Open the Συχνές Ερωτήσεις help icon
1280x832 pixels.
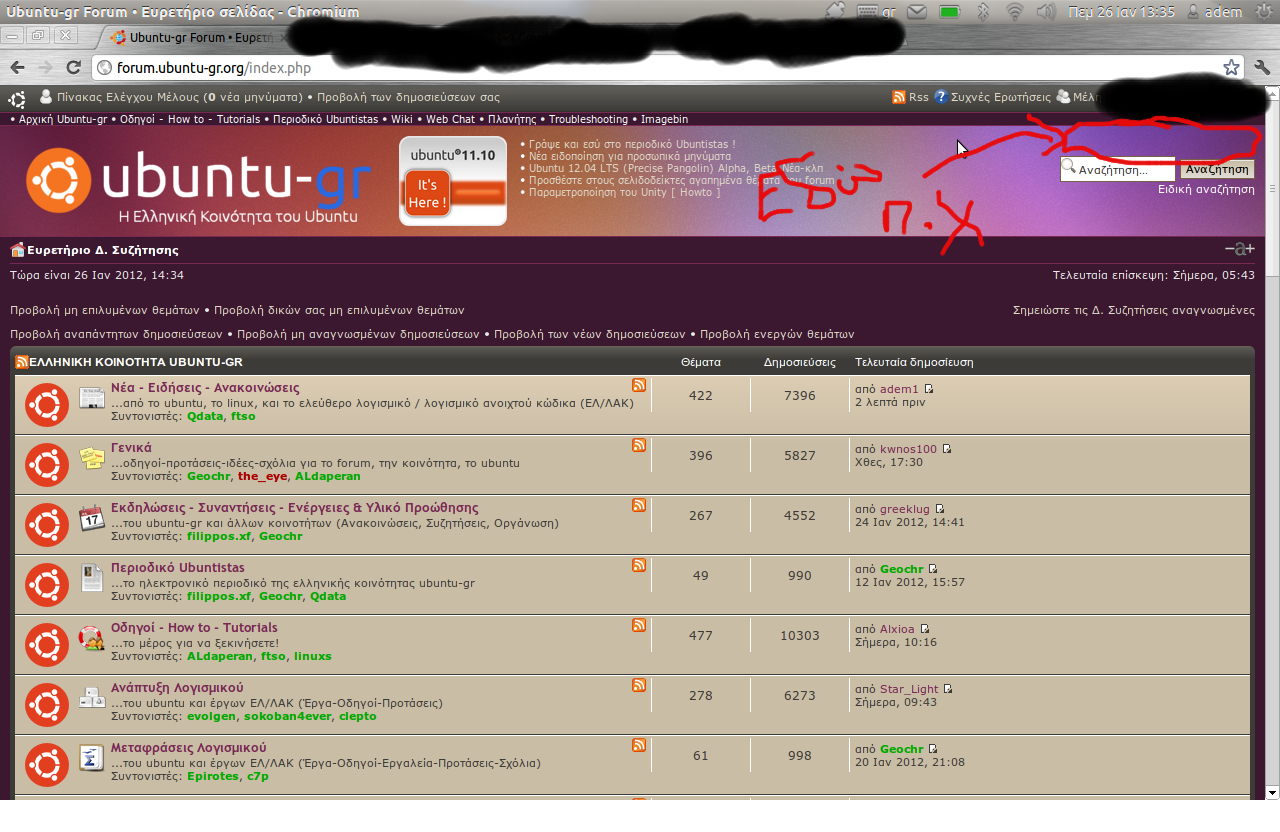click(x=941, y=97)
